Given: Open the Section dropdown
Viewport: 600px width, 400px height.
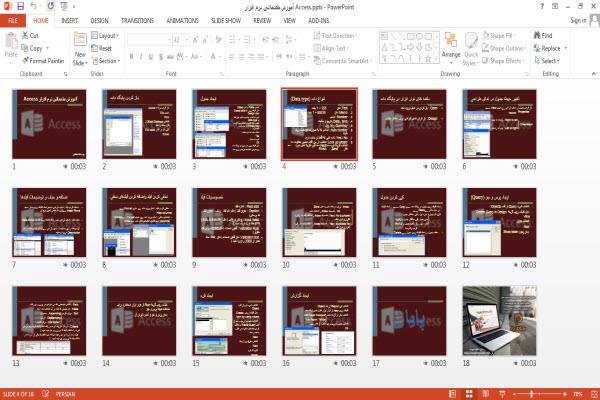Looking at the screenshot, I should pos(106,61).
